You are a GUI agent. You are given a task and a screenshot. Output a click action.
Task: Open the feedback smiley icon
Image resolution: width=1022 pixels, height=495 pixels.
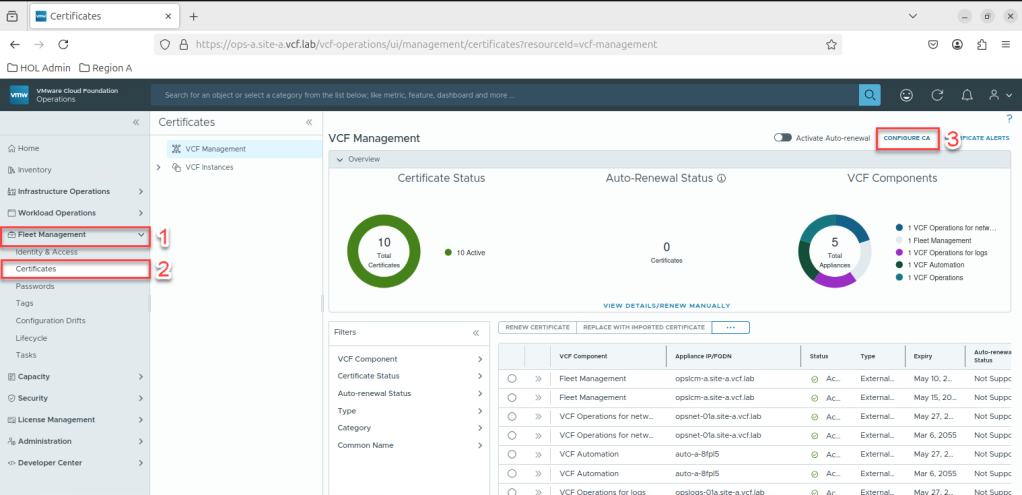tap(906, 95)
